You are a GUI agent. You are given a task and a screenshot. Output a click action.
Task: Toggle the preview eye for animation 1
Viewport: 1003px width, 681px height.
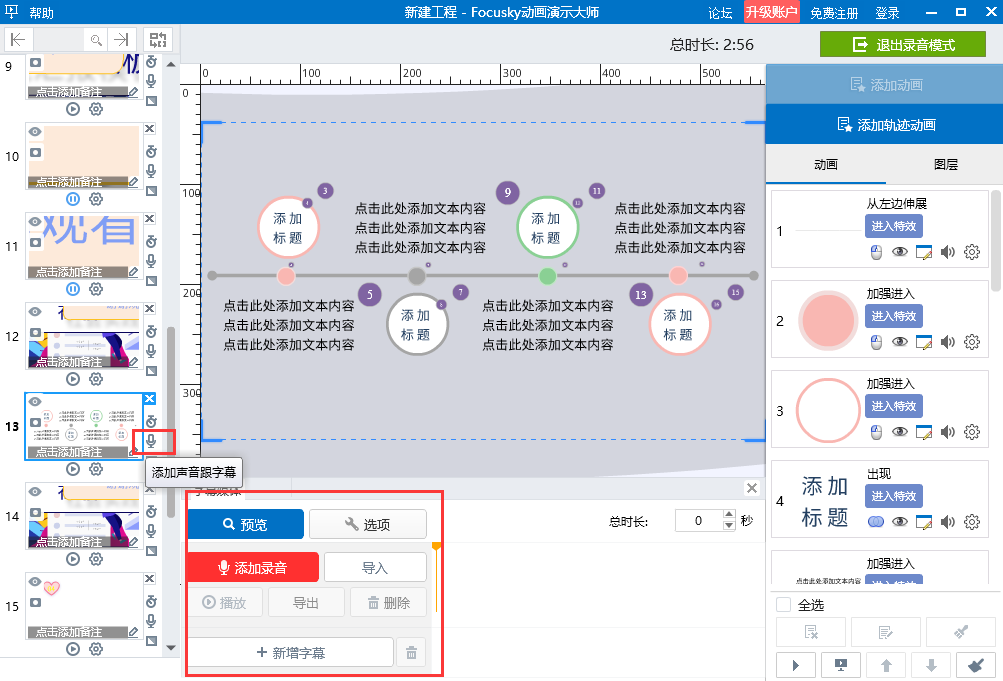(900, 252)
